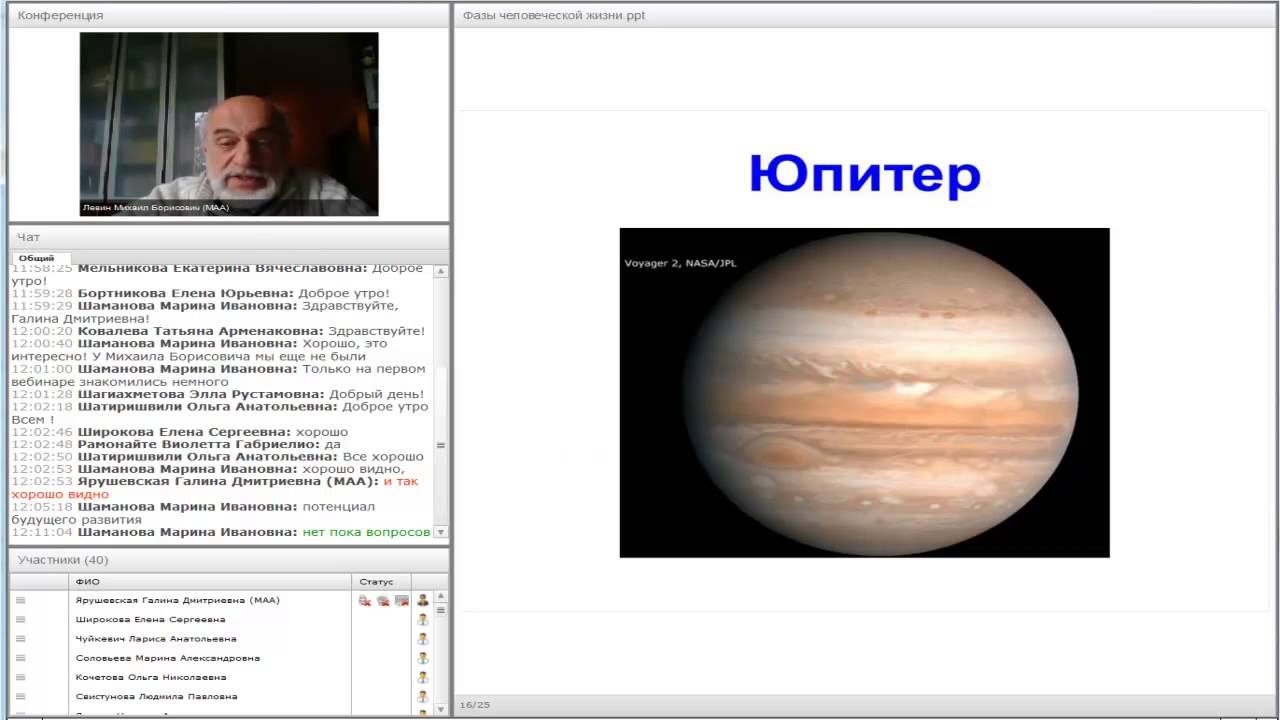This screenshot has height=720, width=1280.
Task: Click user icon for Широкова Елена Сергеевна
Action: click(x=423, y=619)
